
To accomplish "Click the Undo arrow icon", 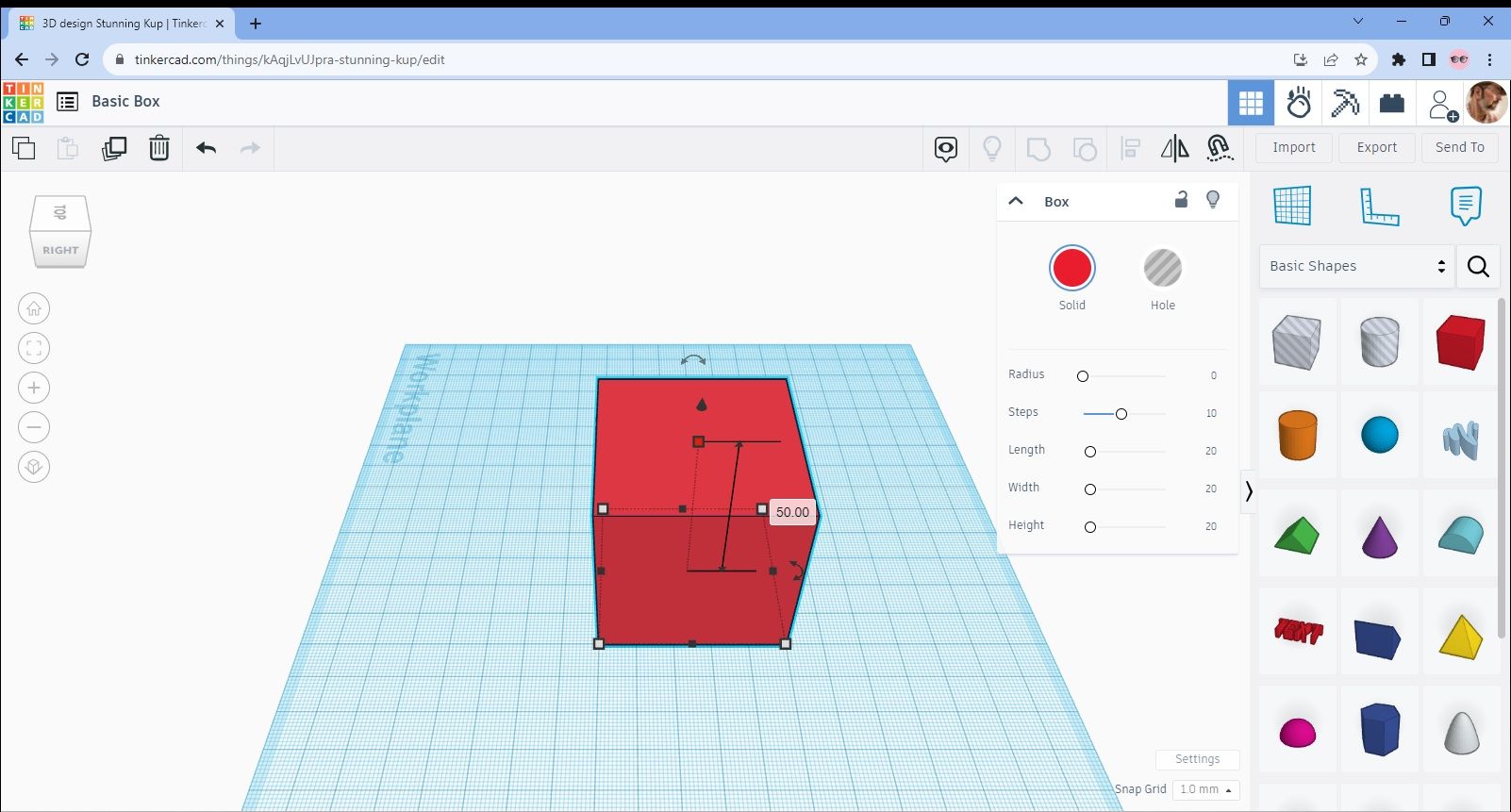I will click(207, 148).
